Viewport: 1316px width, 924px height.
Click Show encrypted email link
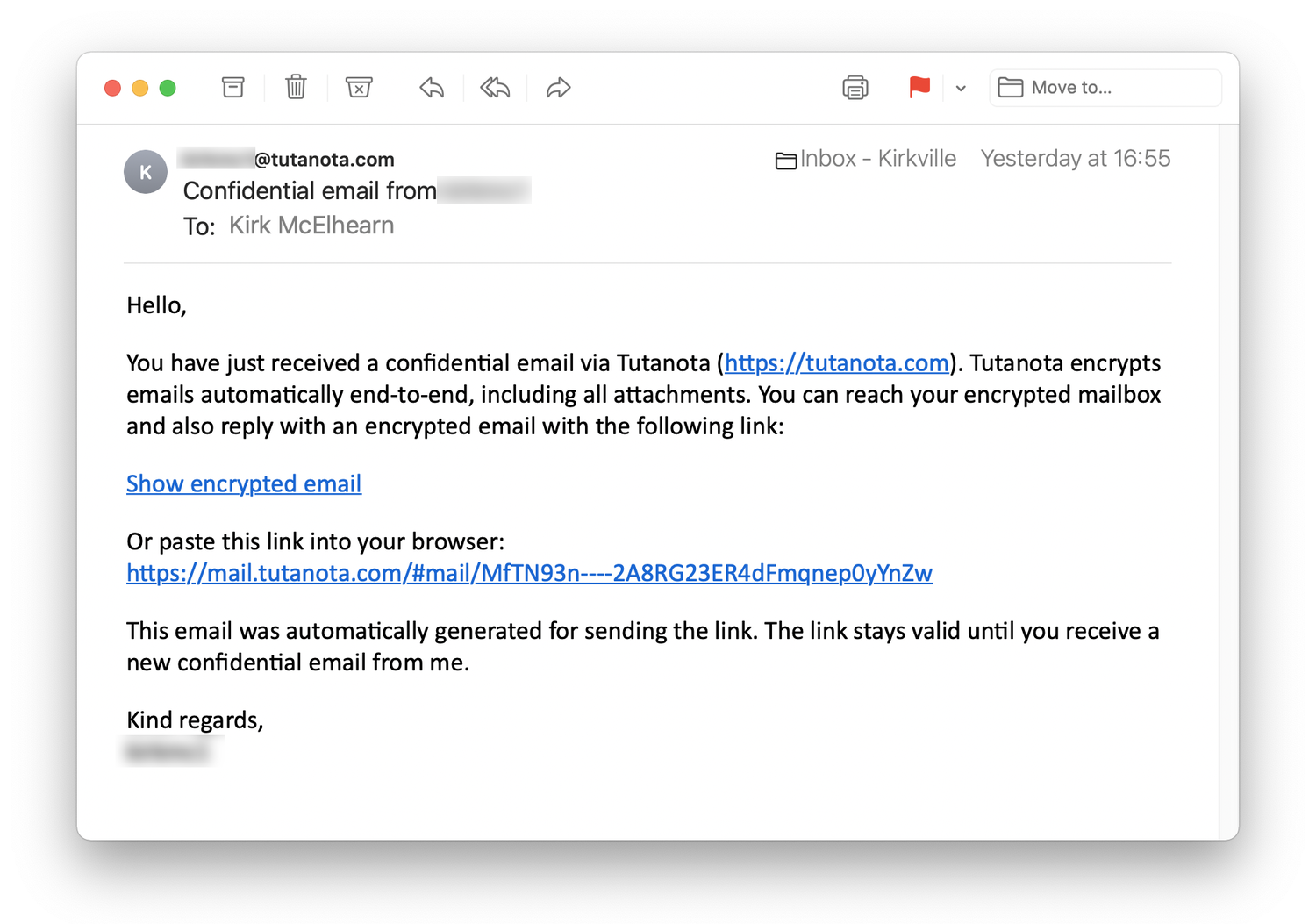point(244,483)
